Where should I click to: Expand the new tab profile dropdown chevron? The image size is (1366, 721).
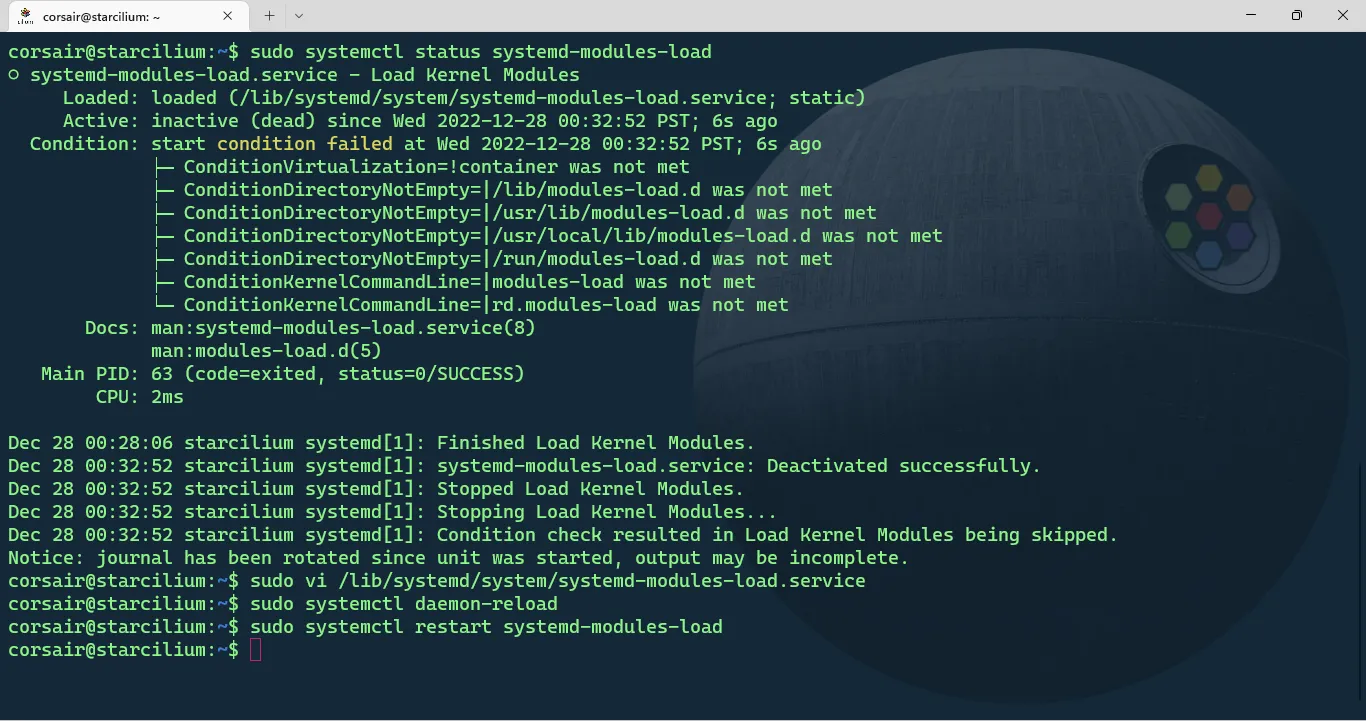[299, 16]
